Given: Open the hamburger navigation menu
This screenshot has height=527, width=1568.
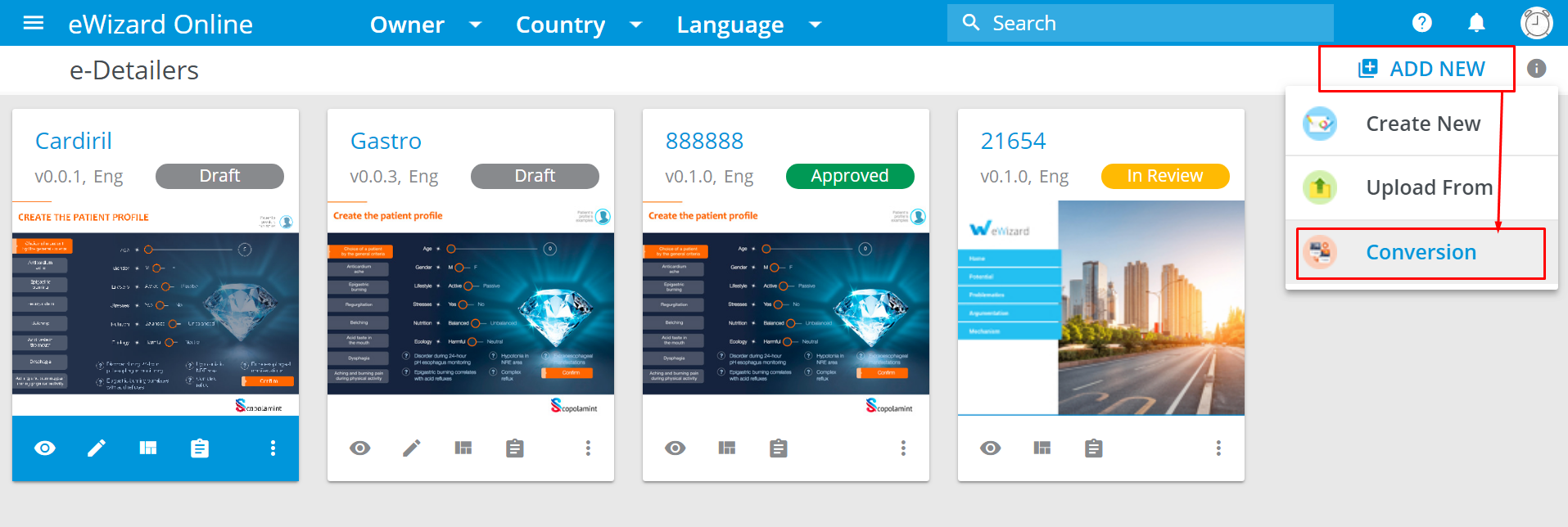Looking at the screenshot, I should tap(34, 23).
